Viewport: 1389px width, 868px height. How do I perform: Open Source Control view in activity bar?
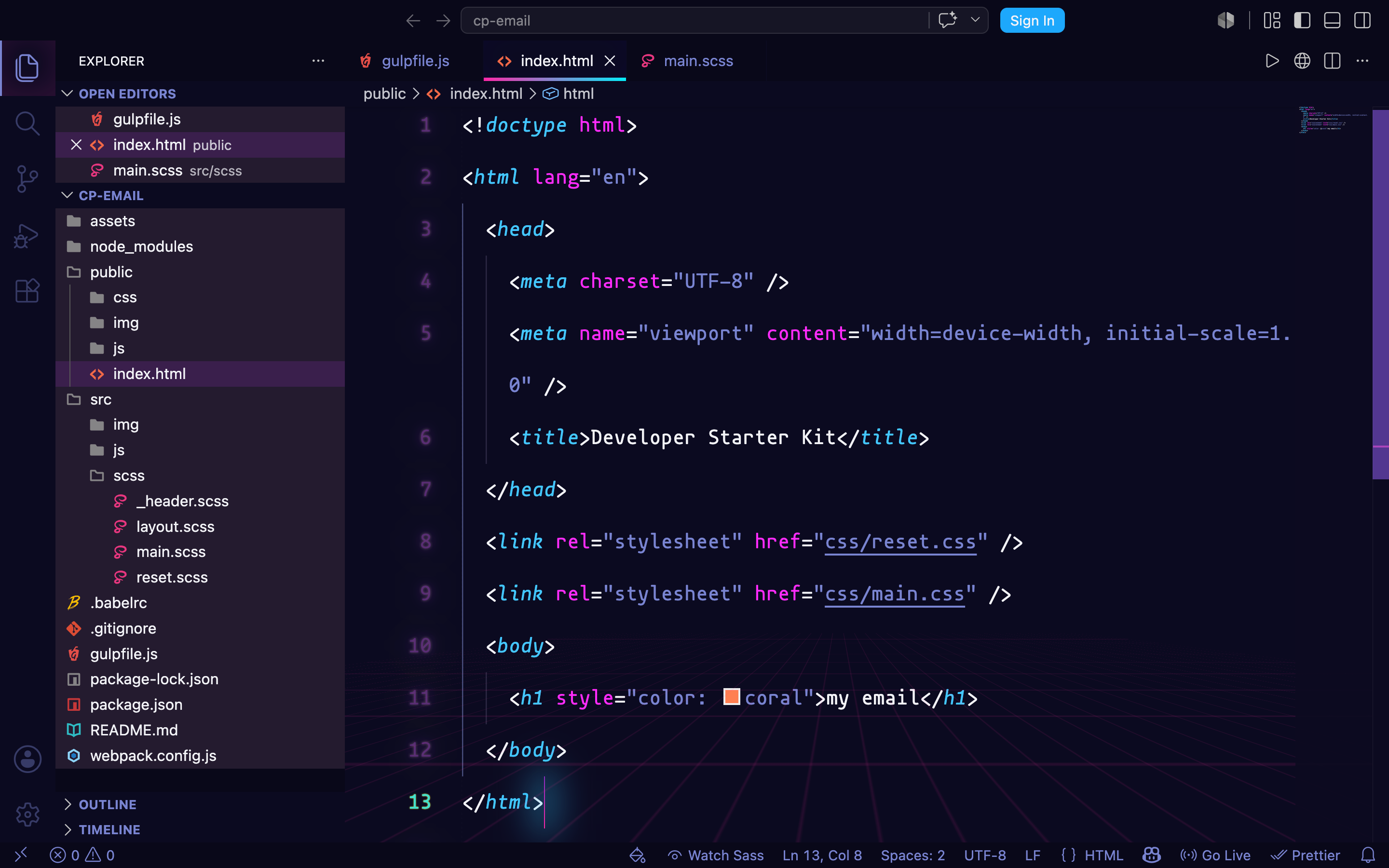(27, 179)
